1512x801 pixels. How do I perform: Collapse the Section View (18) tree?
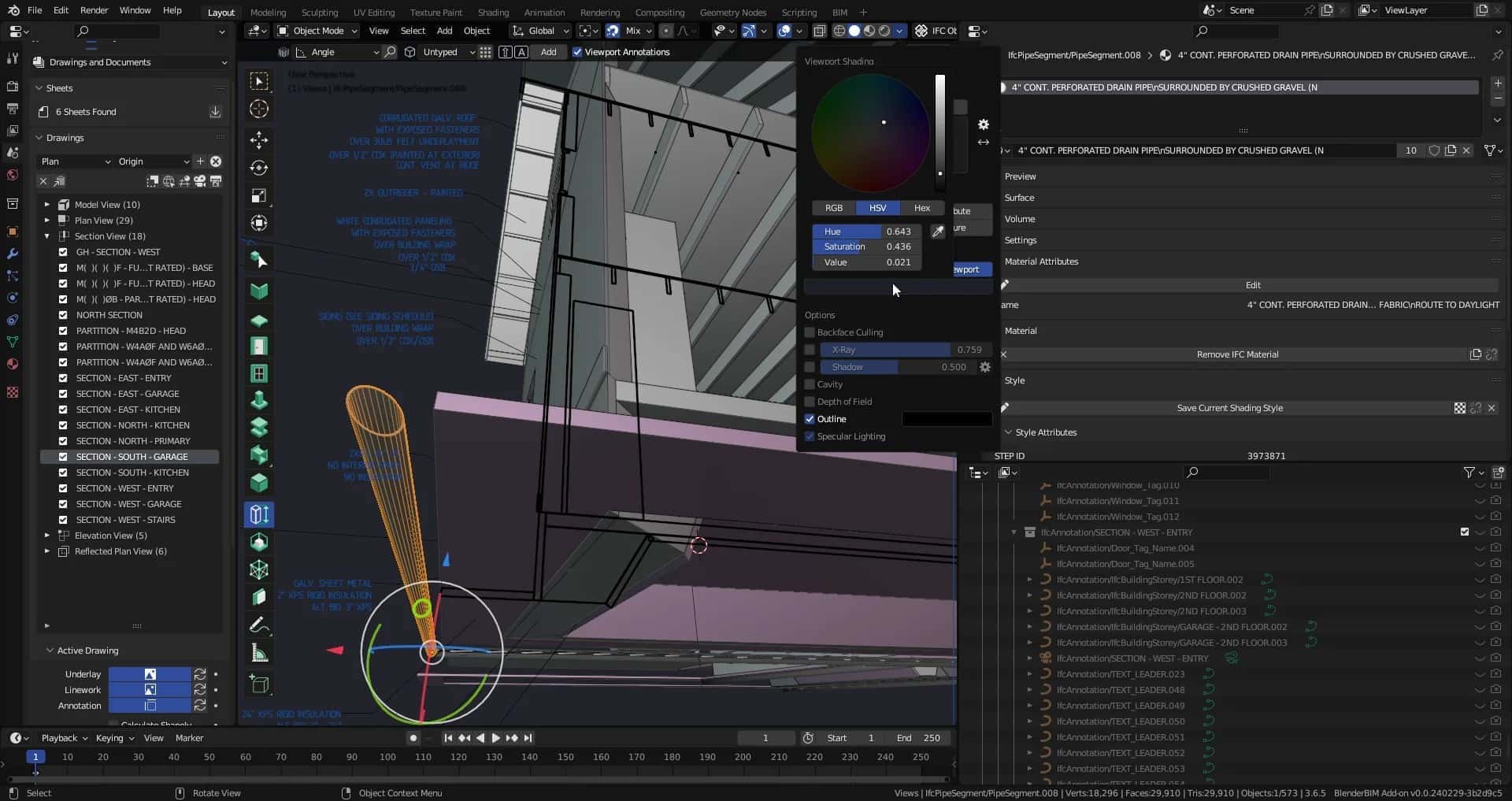[47, 236]
